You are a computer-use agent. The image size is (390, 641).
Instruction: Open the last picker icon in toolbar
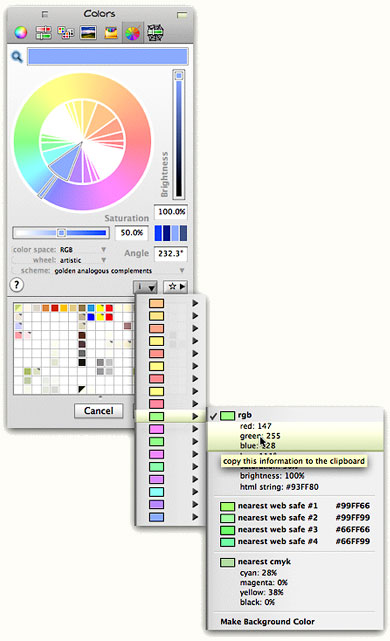click(x=155, y=33)
